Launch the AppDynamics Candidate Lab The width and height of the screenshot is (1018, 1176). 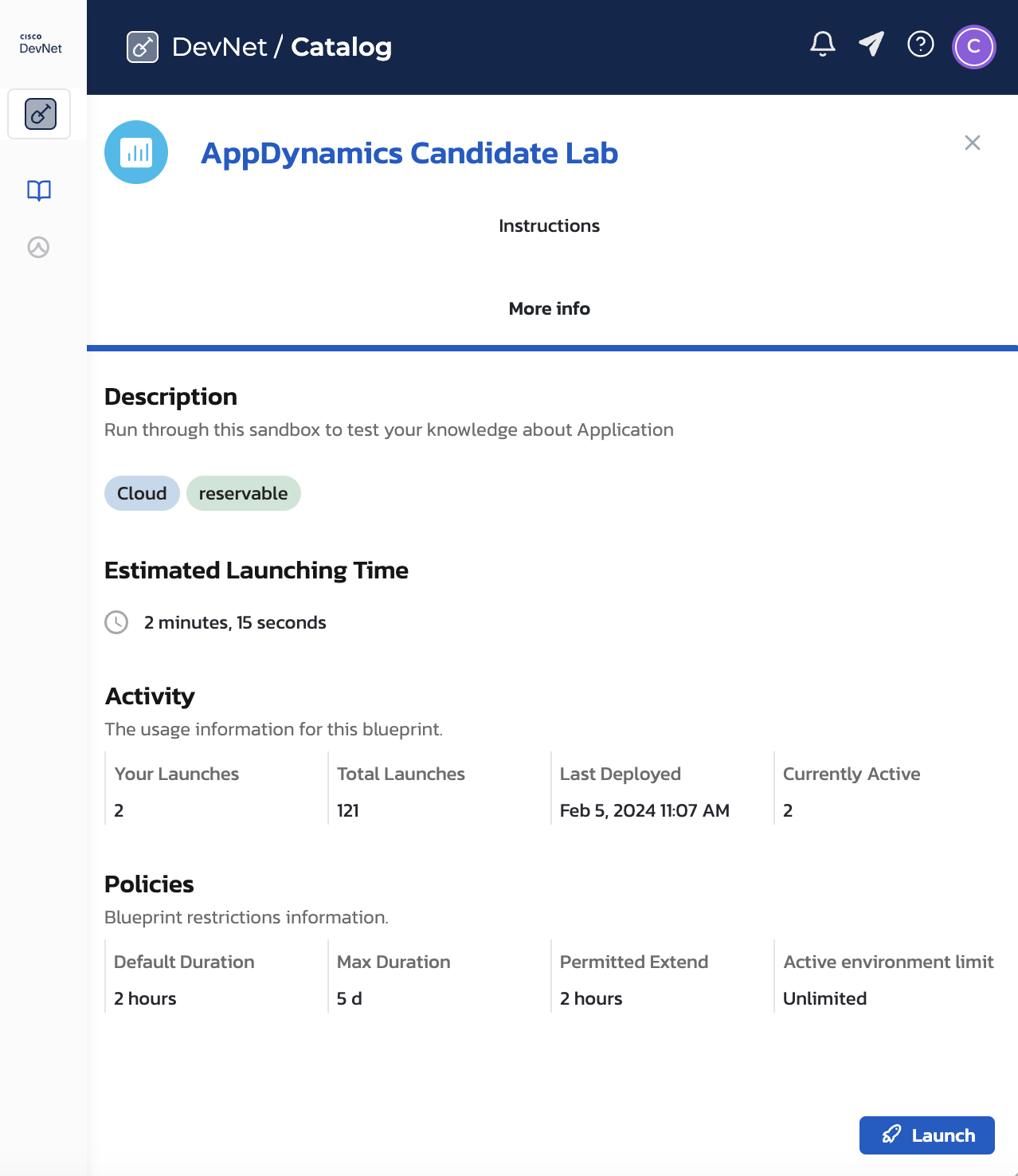(926, 1135)
